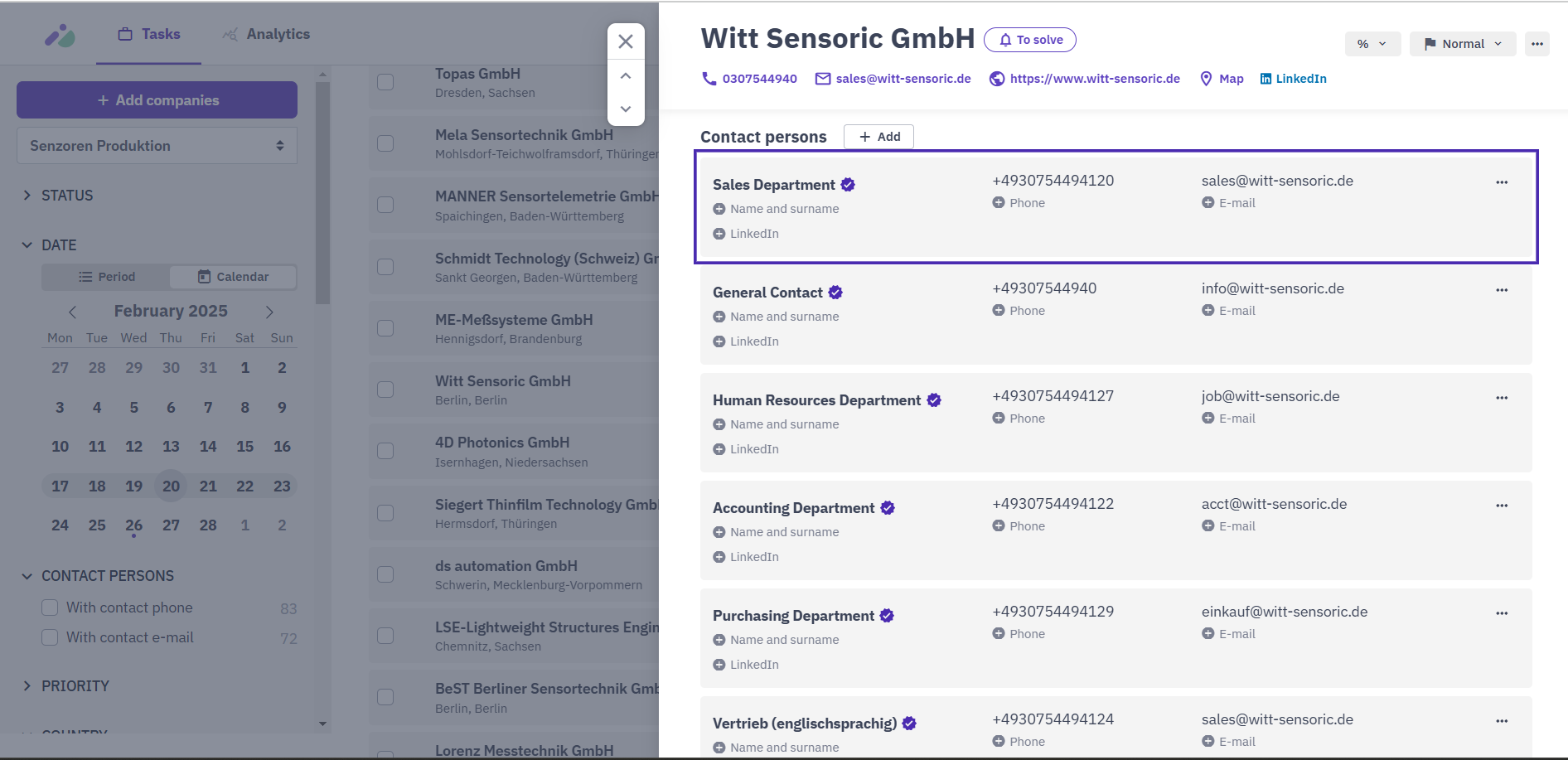This screenshot has width=1568, height=760.
Task: Go to next month in calendar
Action: click(x=269, y=312)
